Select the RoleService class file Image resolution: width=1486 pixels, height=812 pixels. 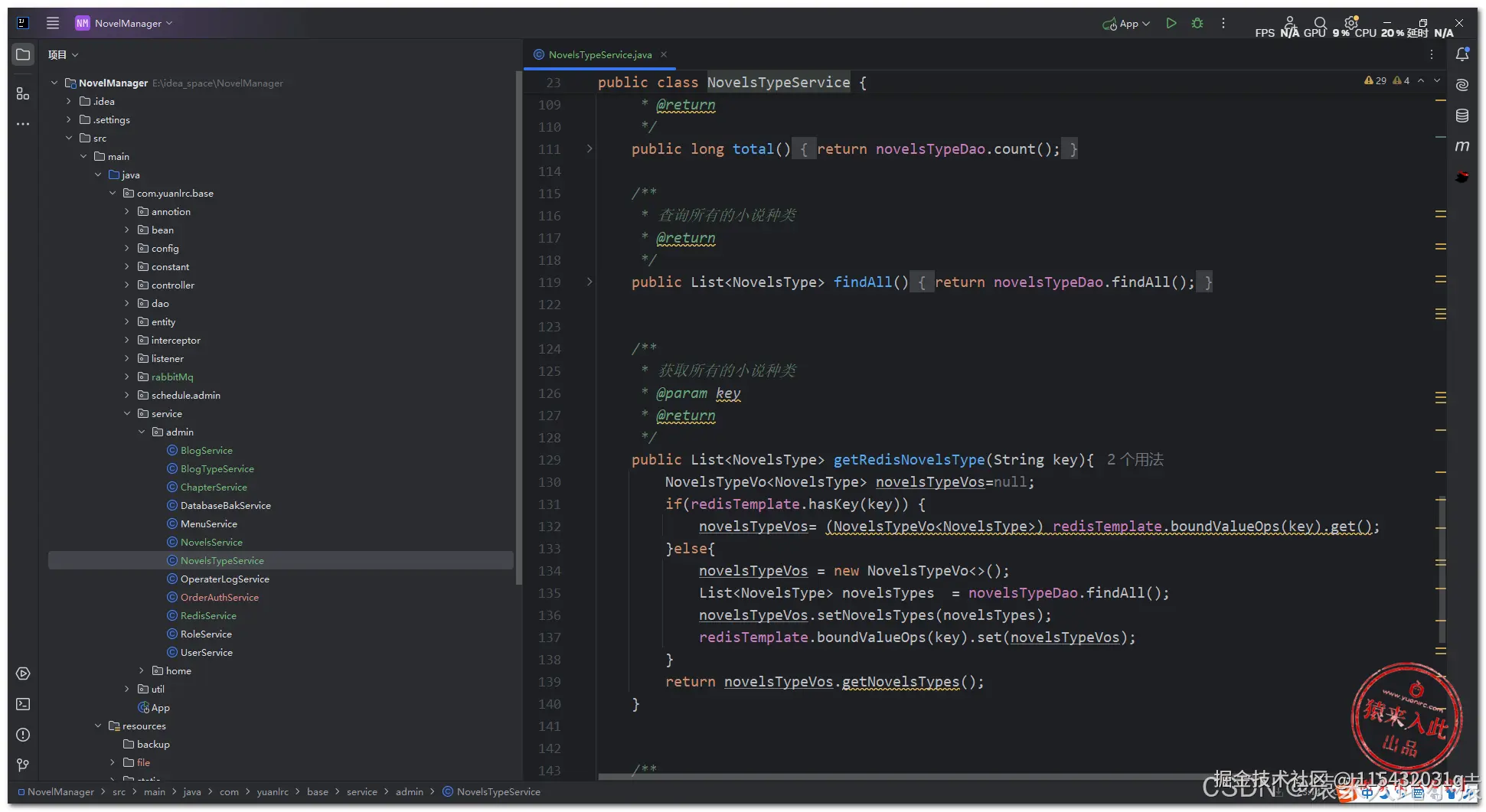(206, 634)
